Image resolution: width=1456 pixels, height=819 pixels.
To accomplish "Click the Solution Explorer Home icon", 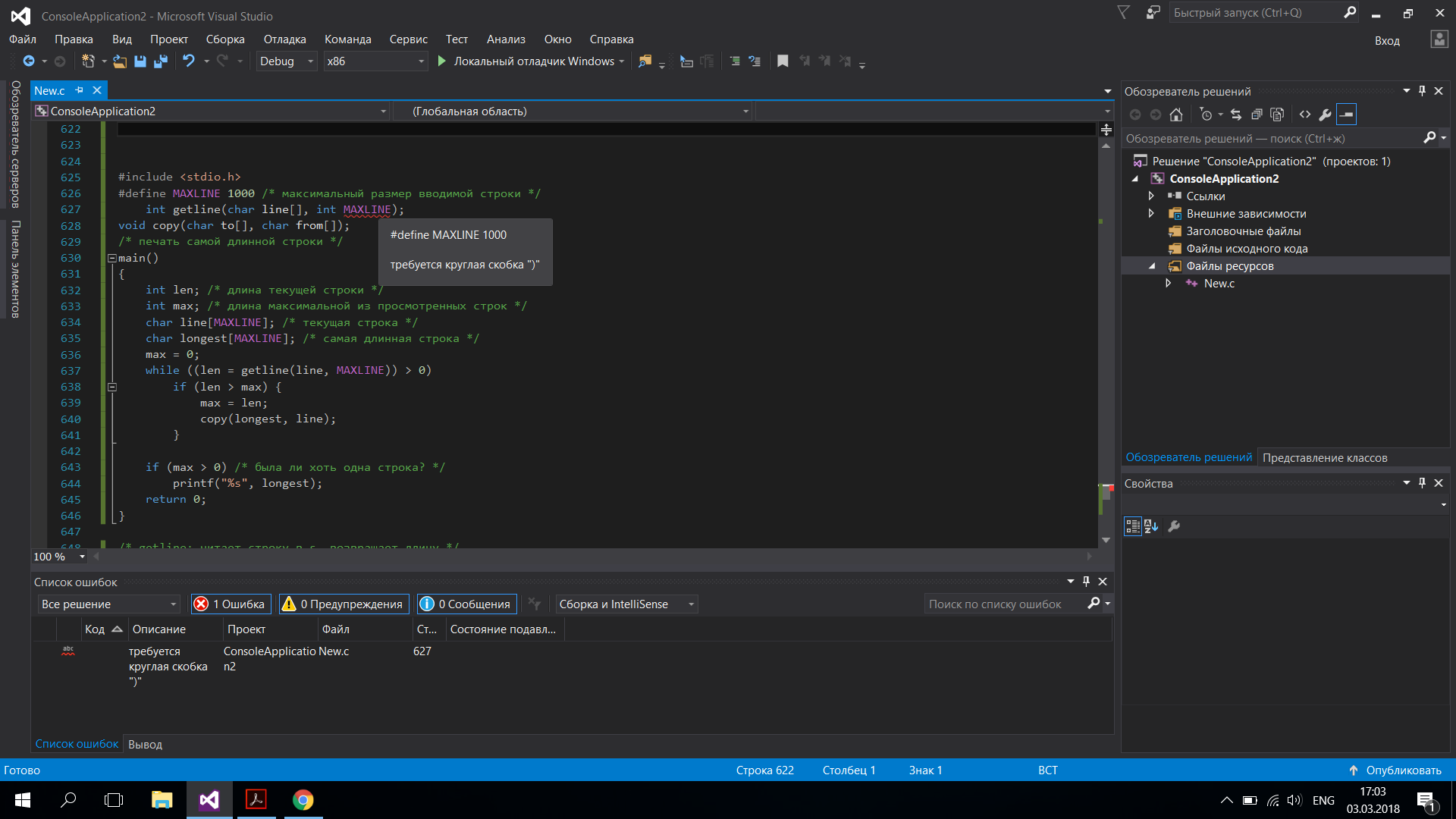I will [x=1176, y=115].
